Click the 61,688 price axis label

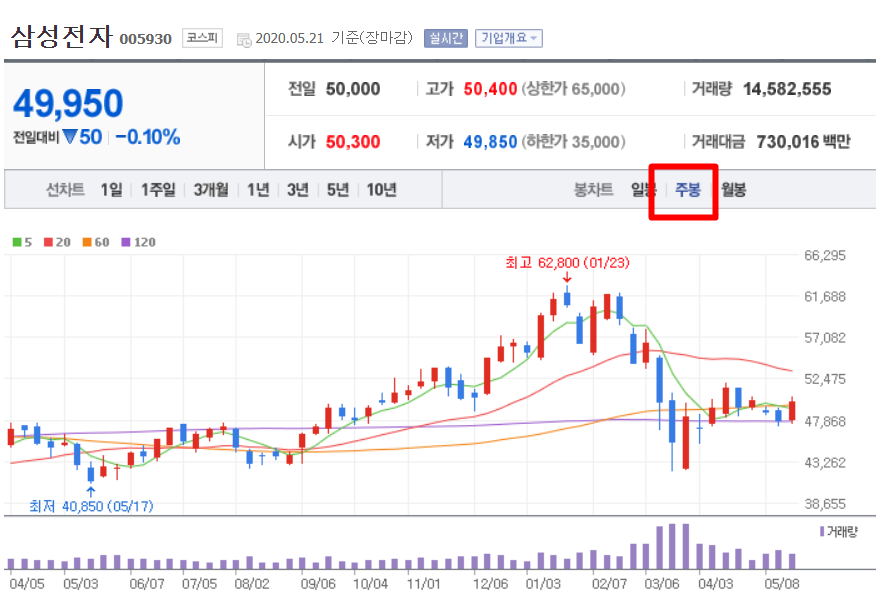825,297
